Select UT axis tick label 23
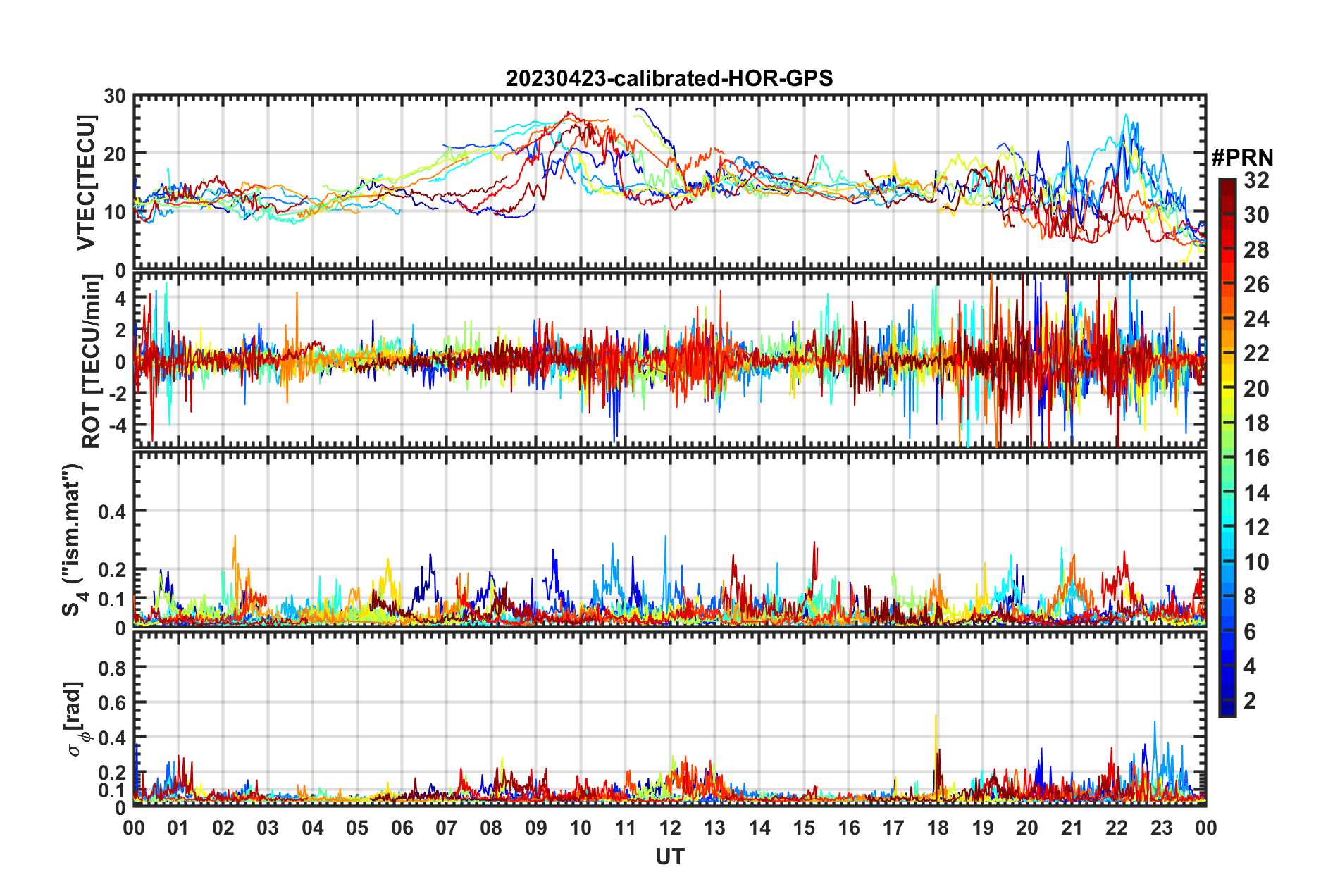The image size is (1340, 896). (1162, 828)
